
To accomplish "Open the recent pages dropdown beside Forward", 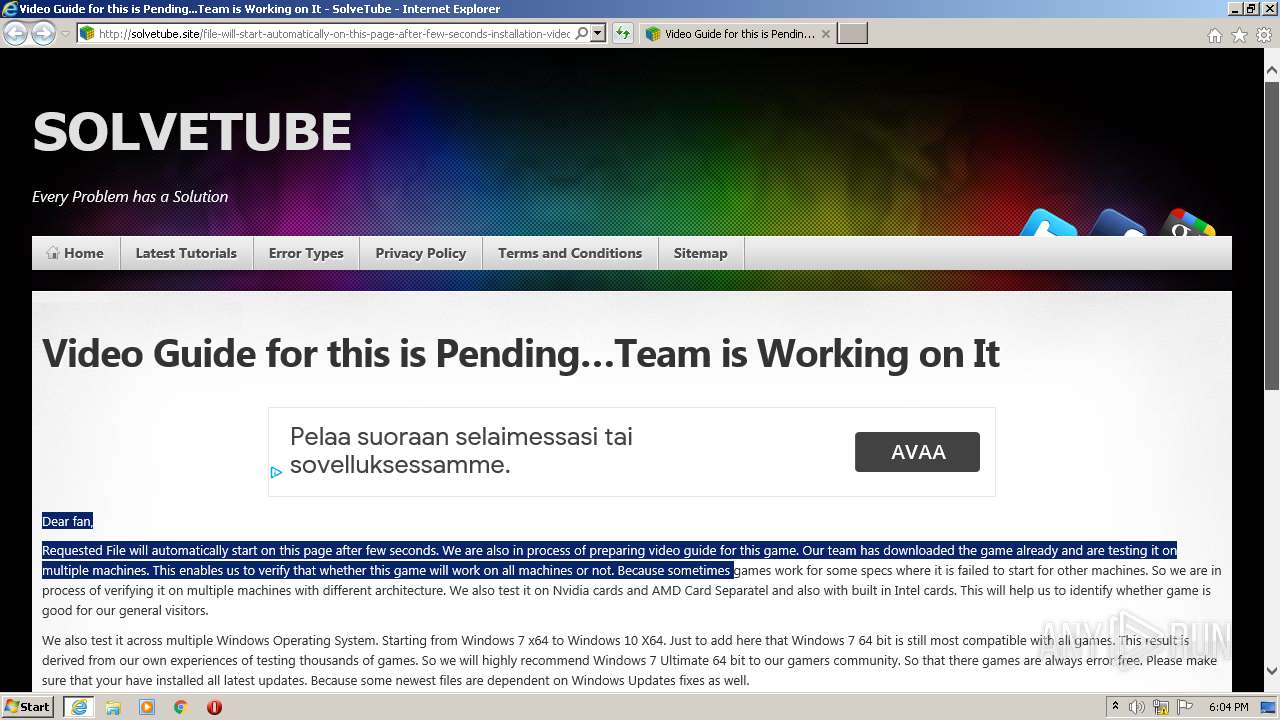I will click(x=65, y=34).
